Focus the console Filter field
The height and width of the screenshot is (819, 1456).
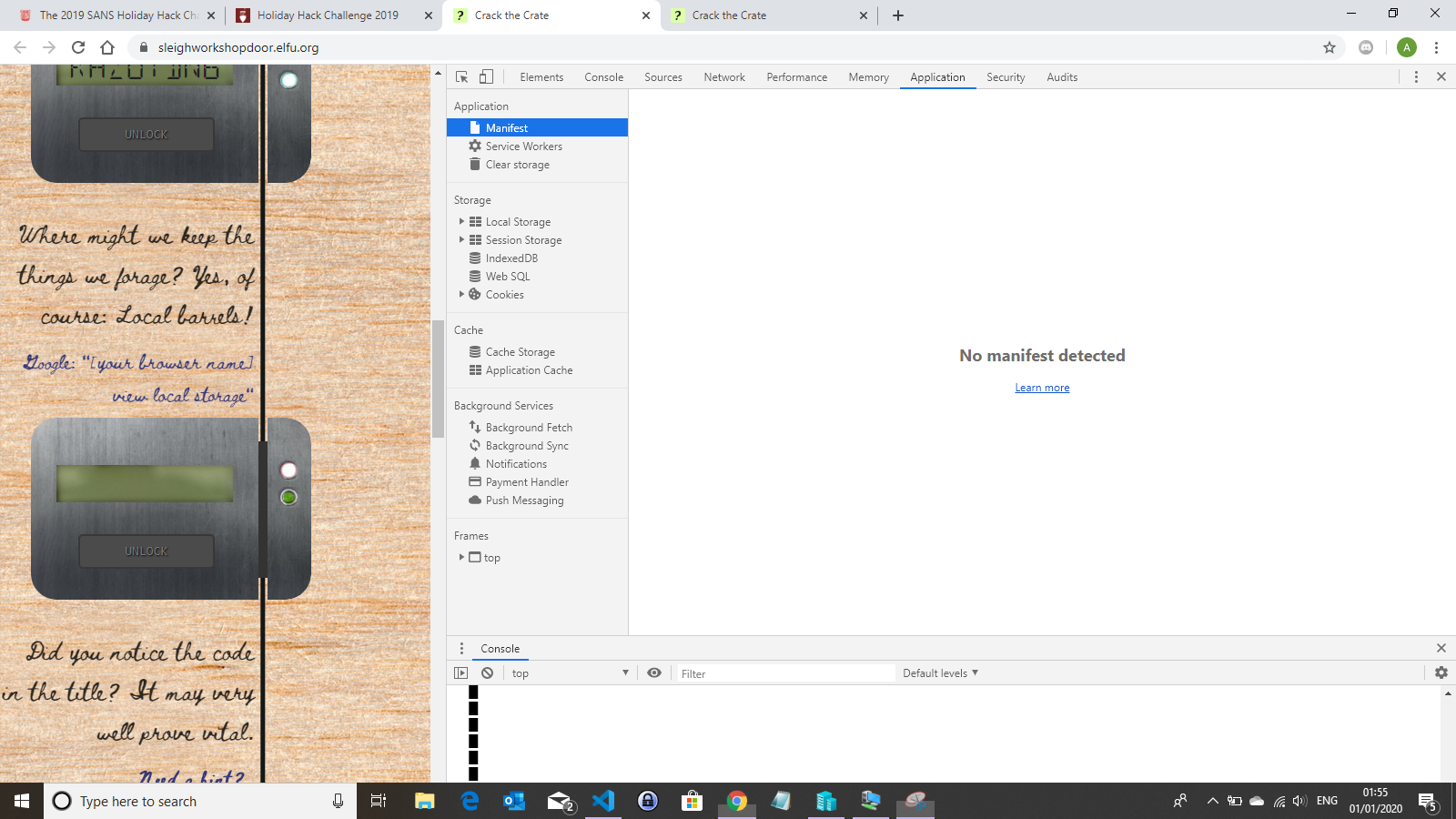(785, 673)
